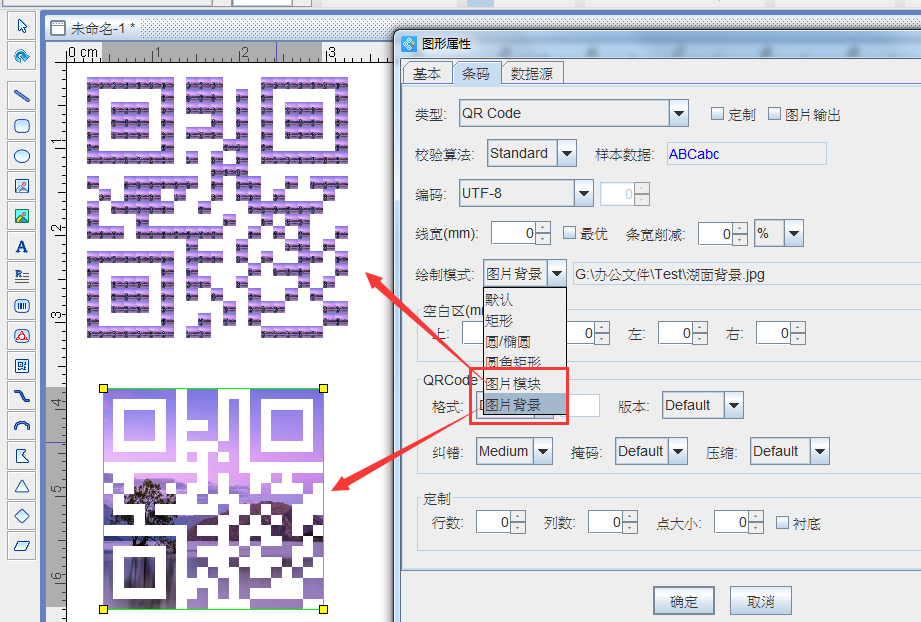921x622 pixels.
Task: Activate the line drawing tool
Action: click(21, 95)
